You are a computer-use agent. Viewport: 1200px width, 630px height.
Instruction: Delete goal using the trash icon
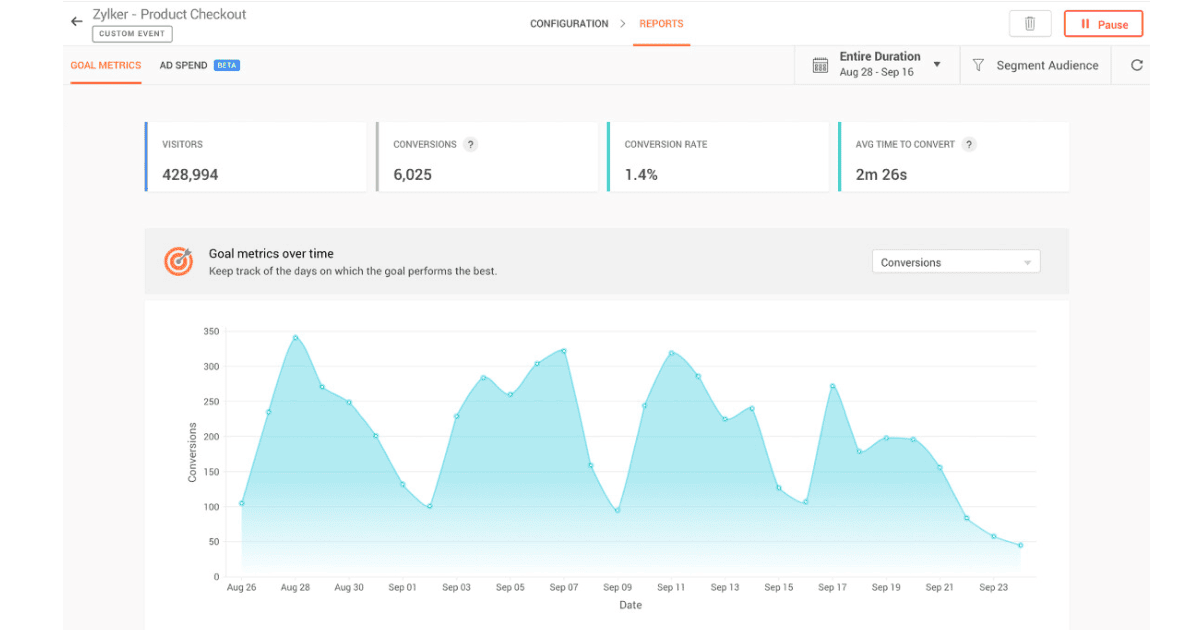point(1030,24)
